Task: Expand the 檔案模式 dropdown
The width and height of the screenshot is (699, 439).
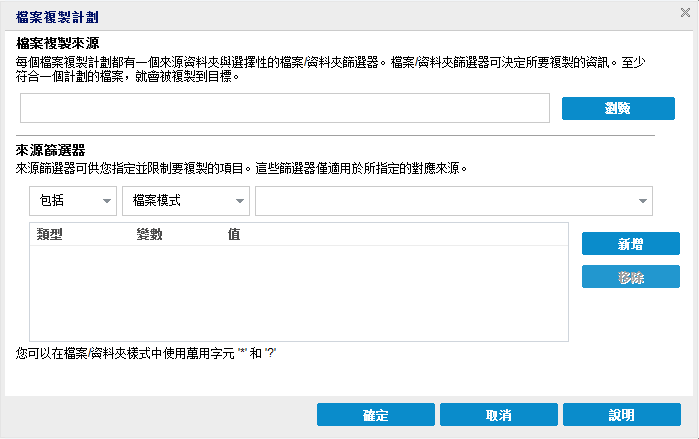Action: tap(185, 201)
